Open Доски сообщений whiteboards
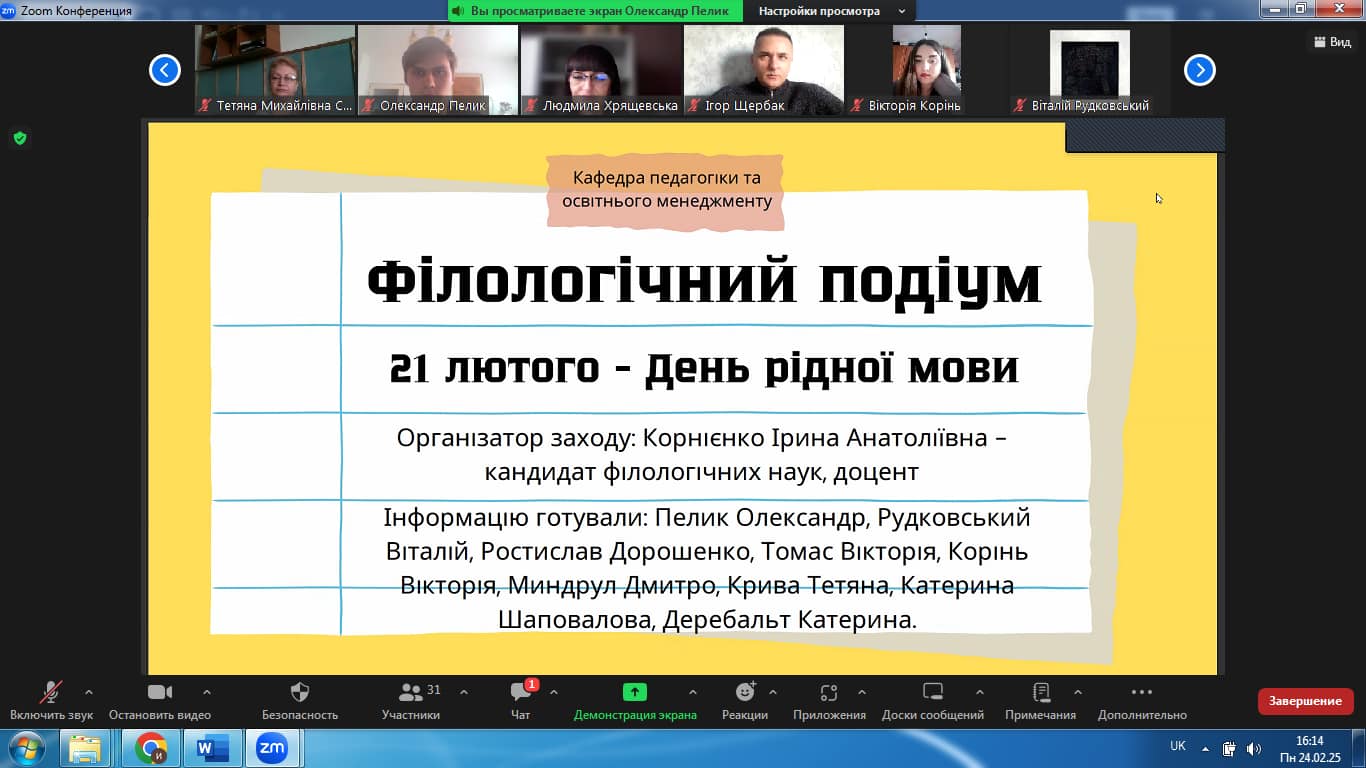The width and height of the screenshot is (1366, 768). [933, 701]
